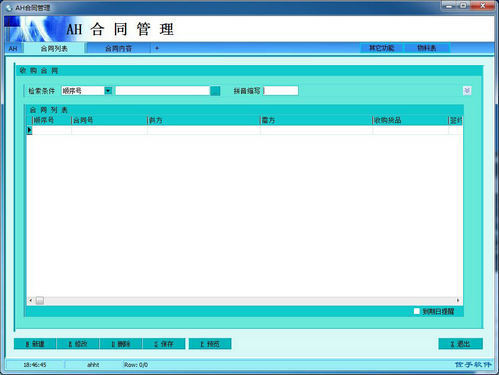Click the title bar application icon
Image resolution: width=499 pixels, height=375 pixels.
(x=9, y=7)
